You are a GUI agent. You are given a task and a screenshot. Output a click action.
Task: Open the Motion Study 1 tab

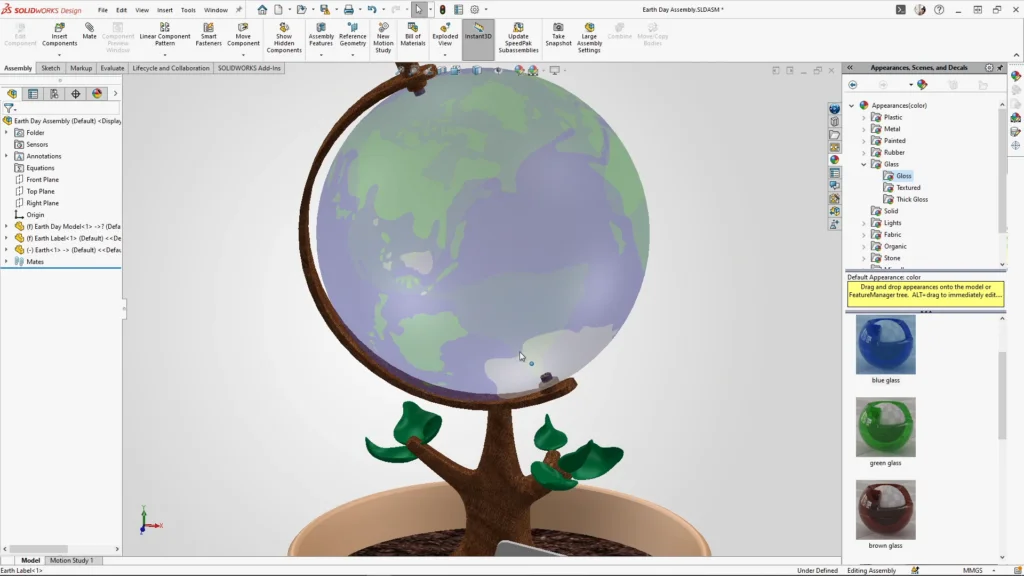[x=71, y=560]
